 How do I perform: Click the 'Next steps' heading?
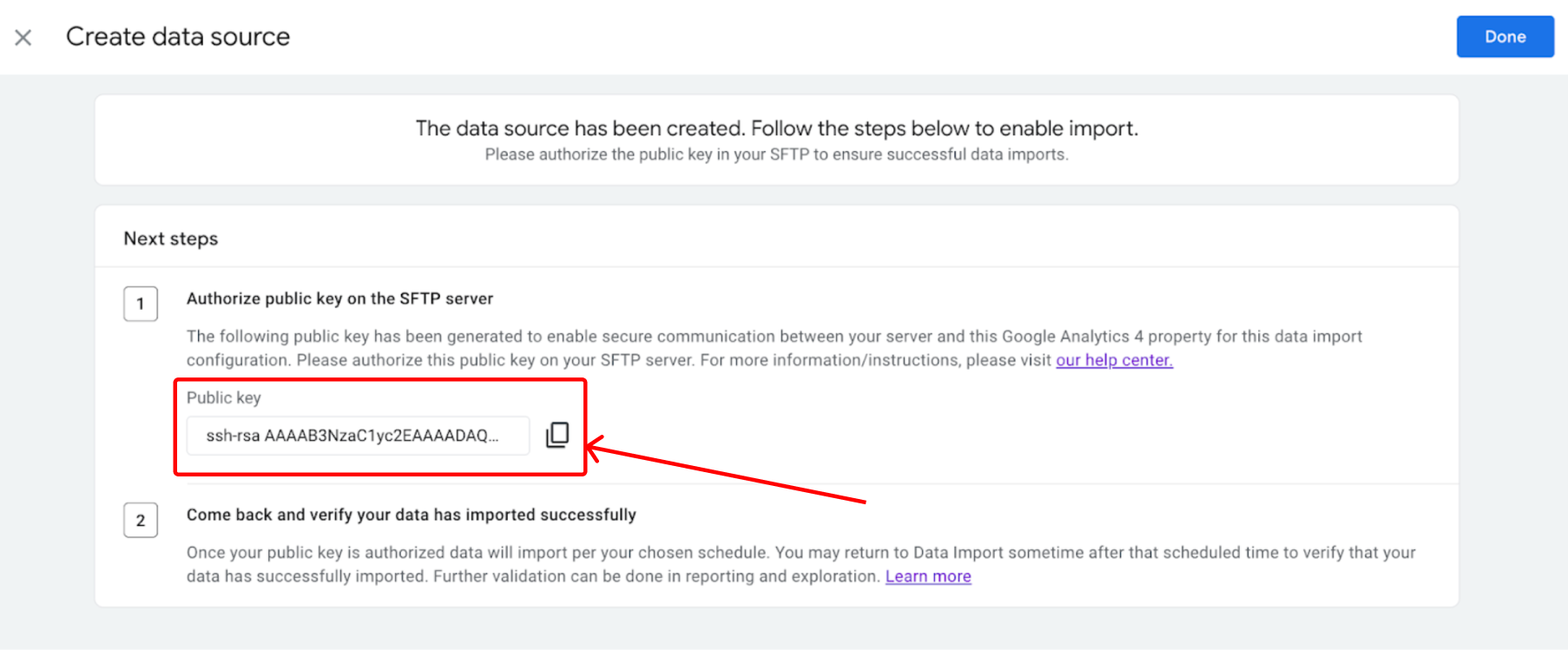pos(171,239)
